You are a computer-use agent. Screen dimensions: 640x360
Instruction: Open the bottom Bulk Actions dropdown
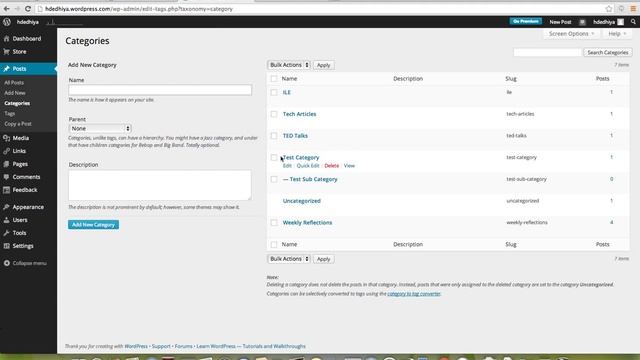point(289,259)
